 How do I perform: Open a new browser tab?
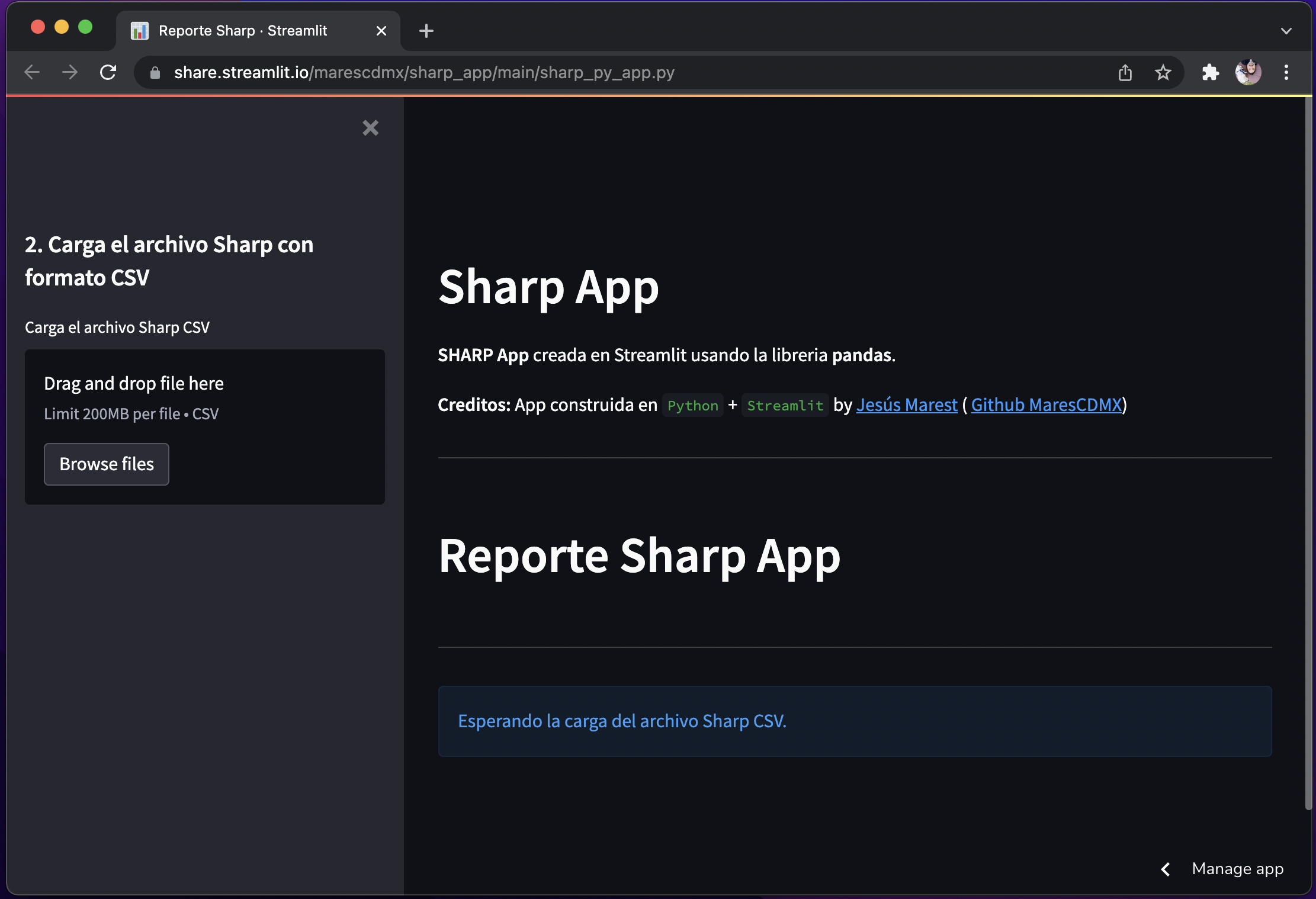(426, 31)
